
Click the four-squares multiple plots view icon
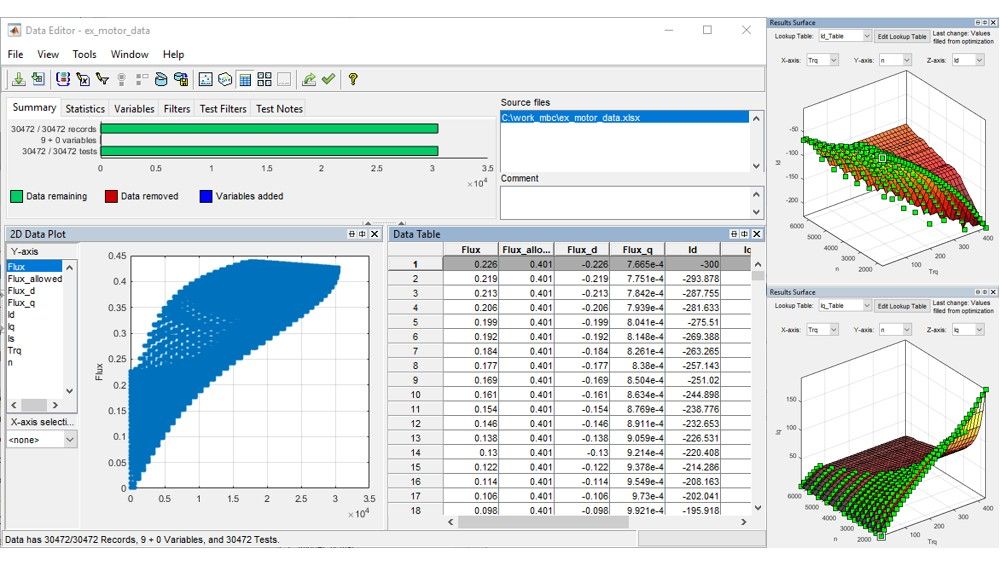click(265, 79)
